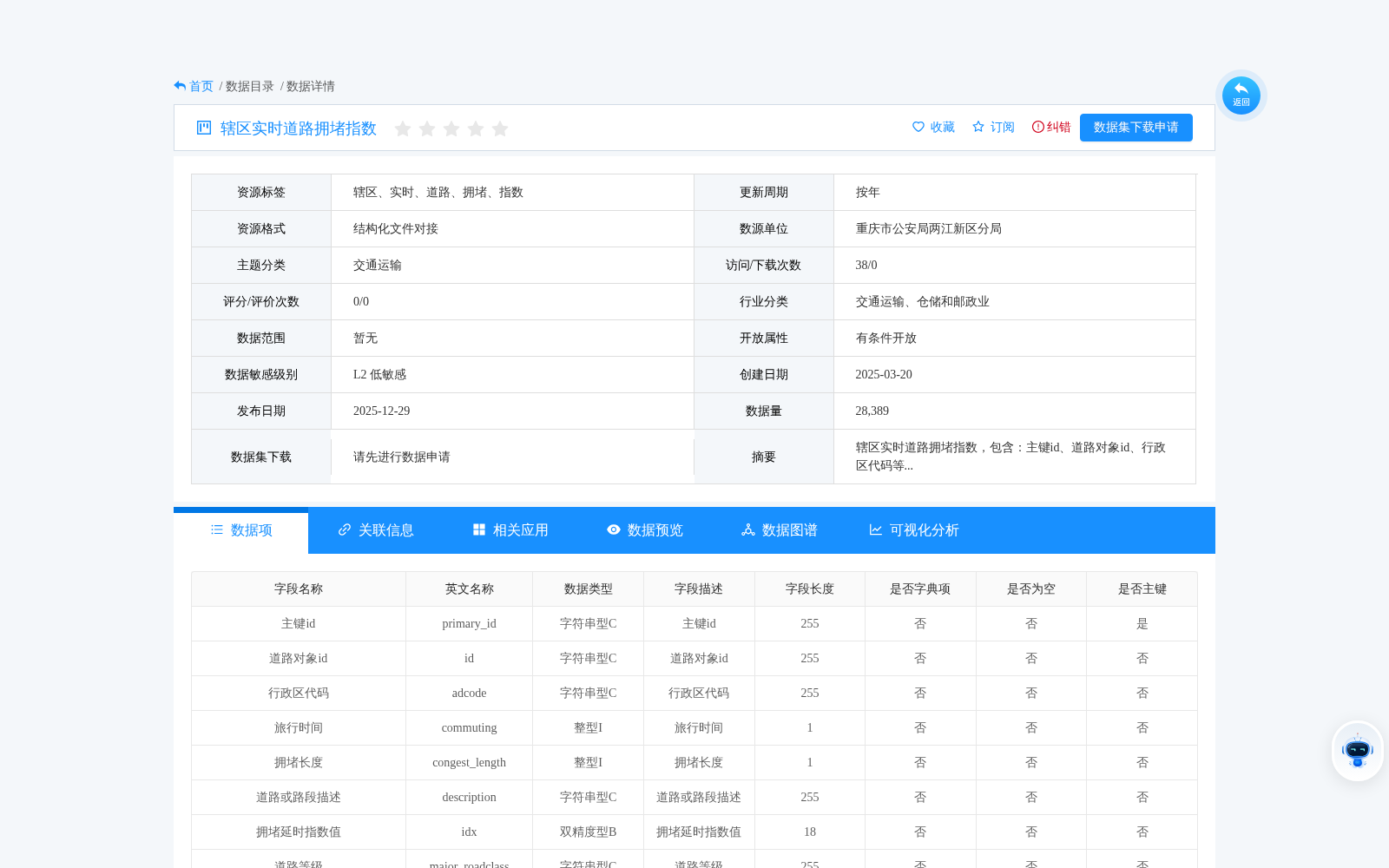1389x868 pixels.
Task: Click the chart icon on 可视化分析 tab
Action: pyautogui.click(x=876, y=529)
